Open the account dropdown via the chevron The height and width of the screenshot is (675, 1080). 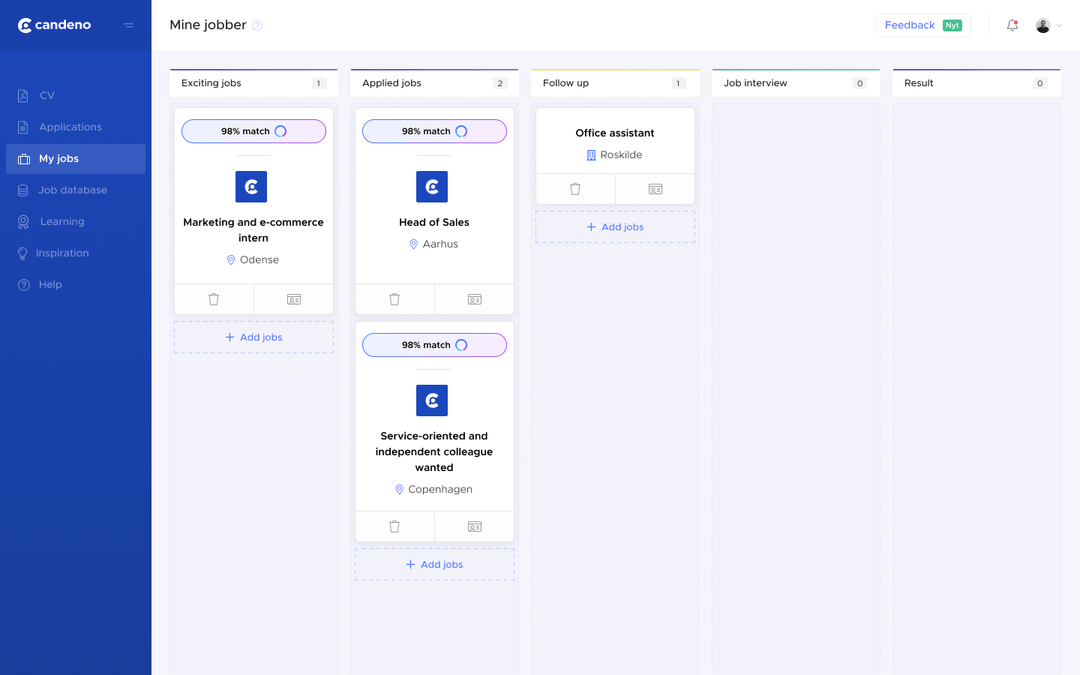click(x=1059, y=25)
